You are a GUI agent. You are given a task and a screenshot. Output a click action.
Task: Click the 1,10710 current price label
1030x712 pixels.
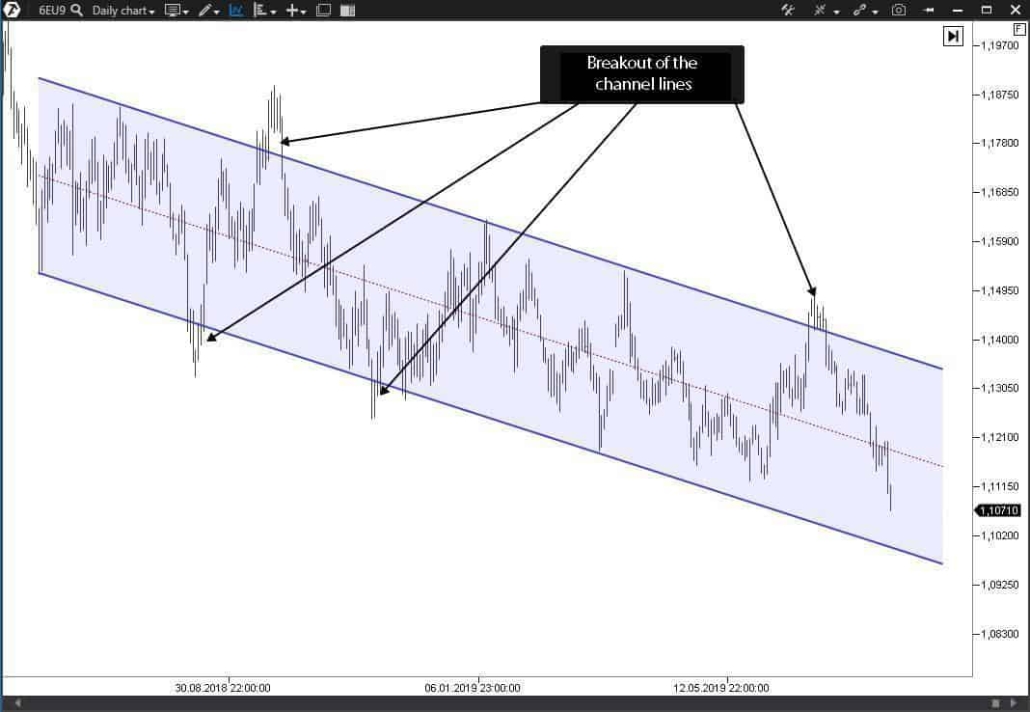[x=999, y=510]
